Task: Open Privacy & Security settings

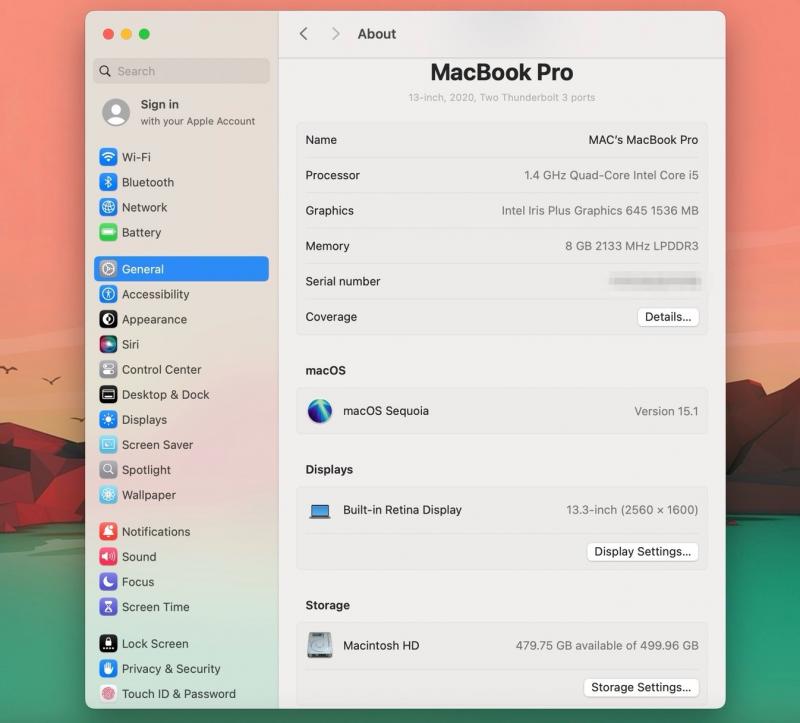Action: coord(182,668)
